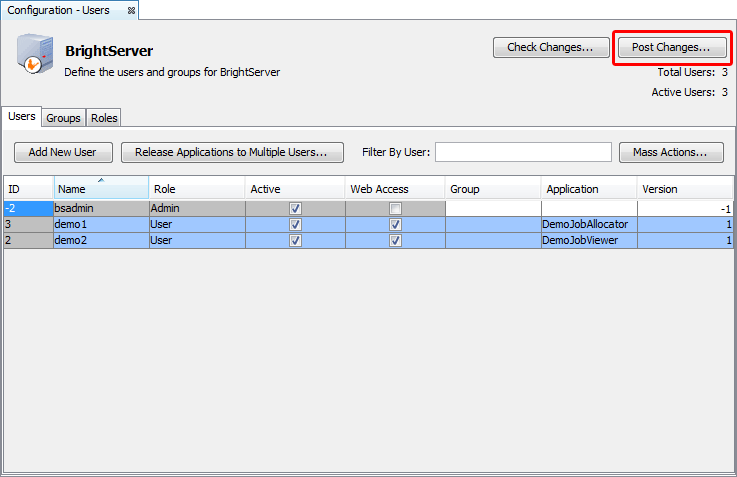The image size is (737, 477).
Task: Uncheck Web Access for demo2
Action: coord(396,241)
